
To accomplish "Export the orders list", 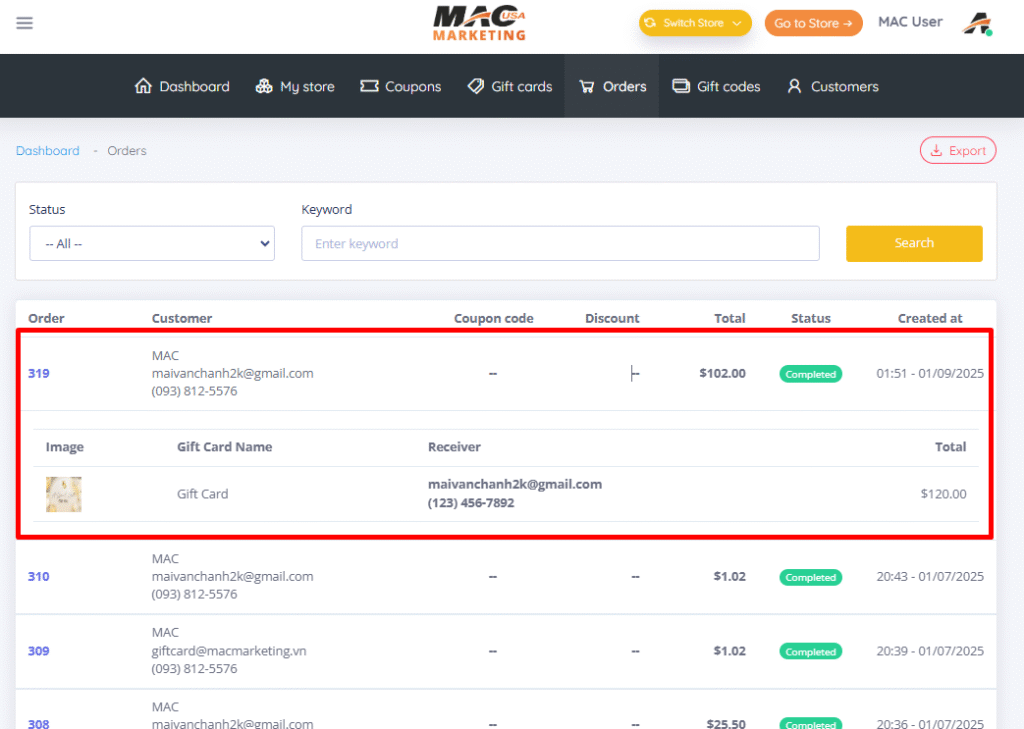I will click(957, 150).
